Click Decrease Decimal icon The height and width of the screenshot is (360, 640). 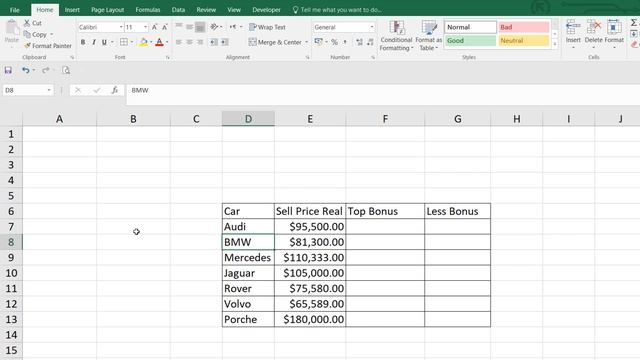pos(370,42)
